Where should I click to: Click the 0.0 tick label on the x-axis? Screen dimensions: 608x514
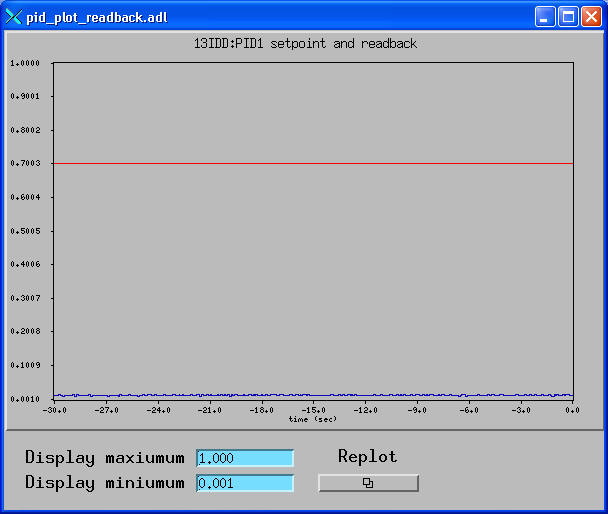coord(572,410)
